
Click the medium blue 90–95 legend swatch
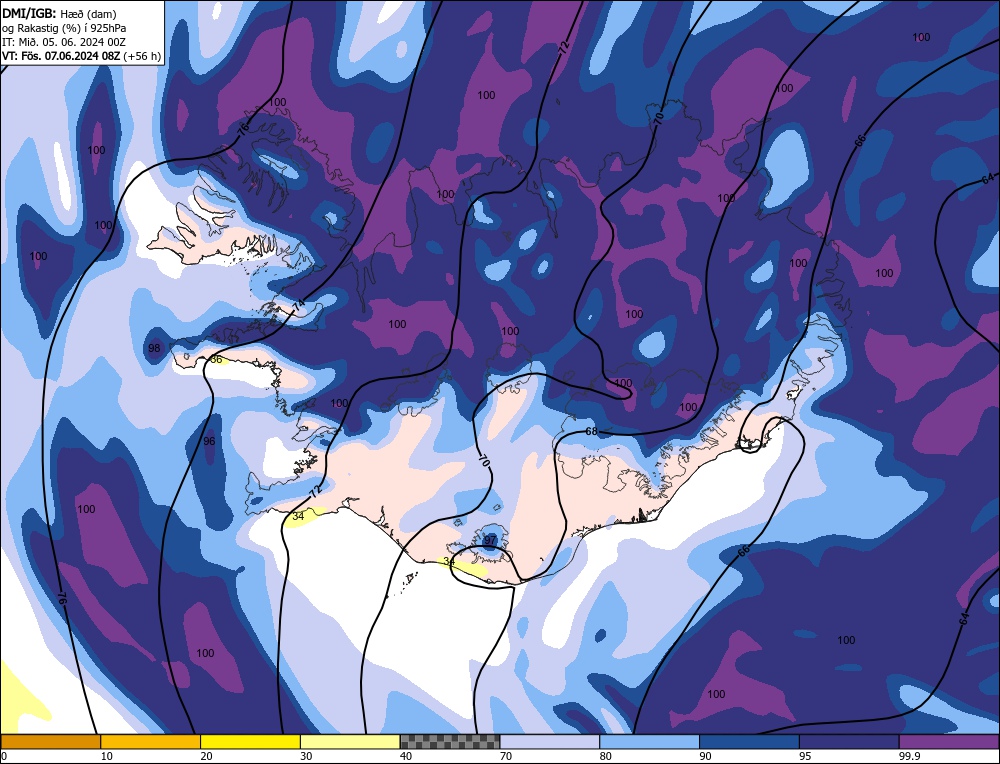point(749,742)
